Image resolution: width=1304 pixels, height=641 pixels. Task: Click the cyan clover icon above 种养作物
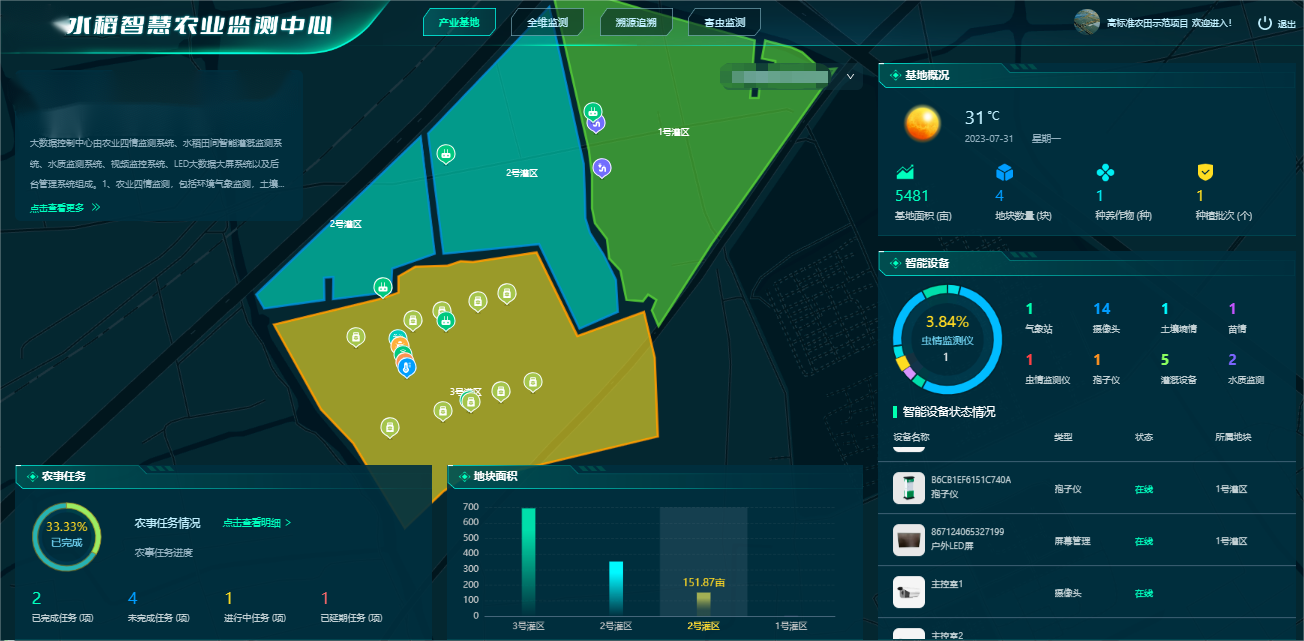[x=1105, y=172]
